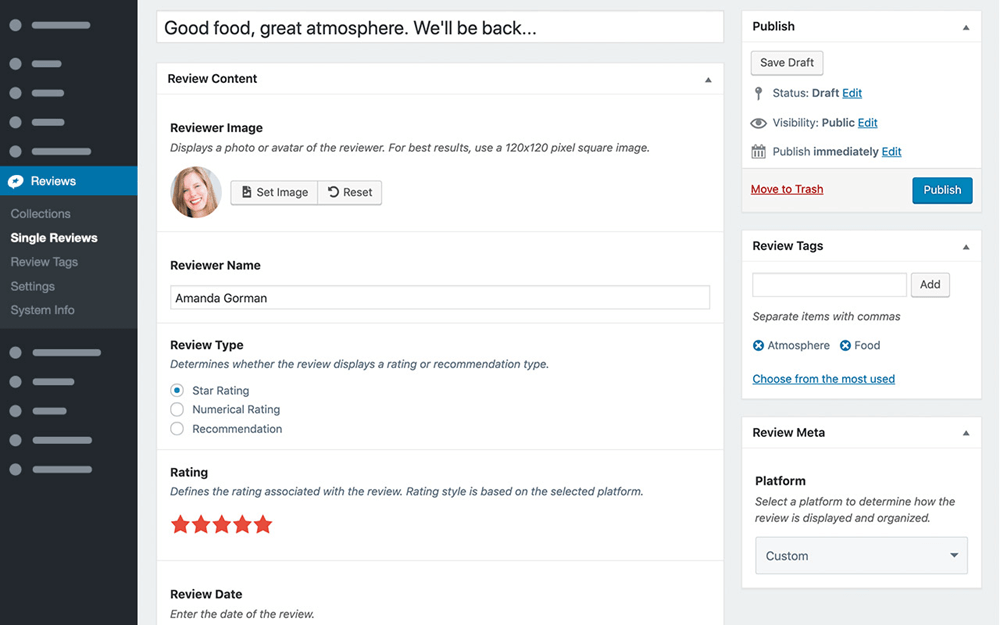Open the Platform dropdown showing Custom
This screenshot has width=1000, height=625.
[861, 556]
